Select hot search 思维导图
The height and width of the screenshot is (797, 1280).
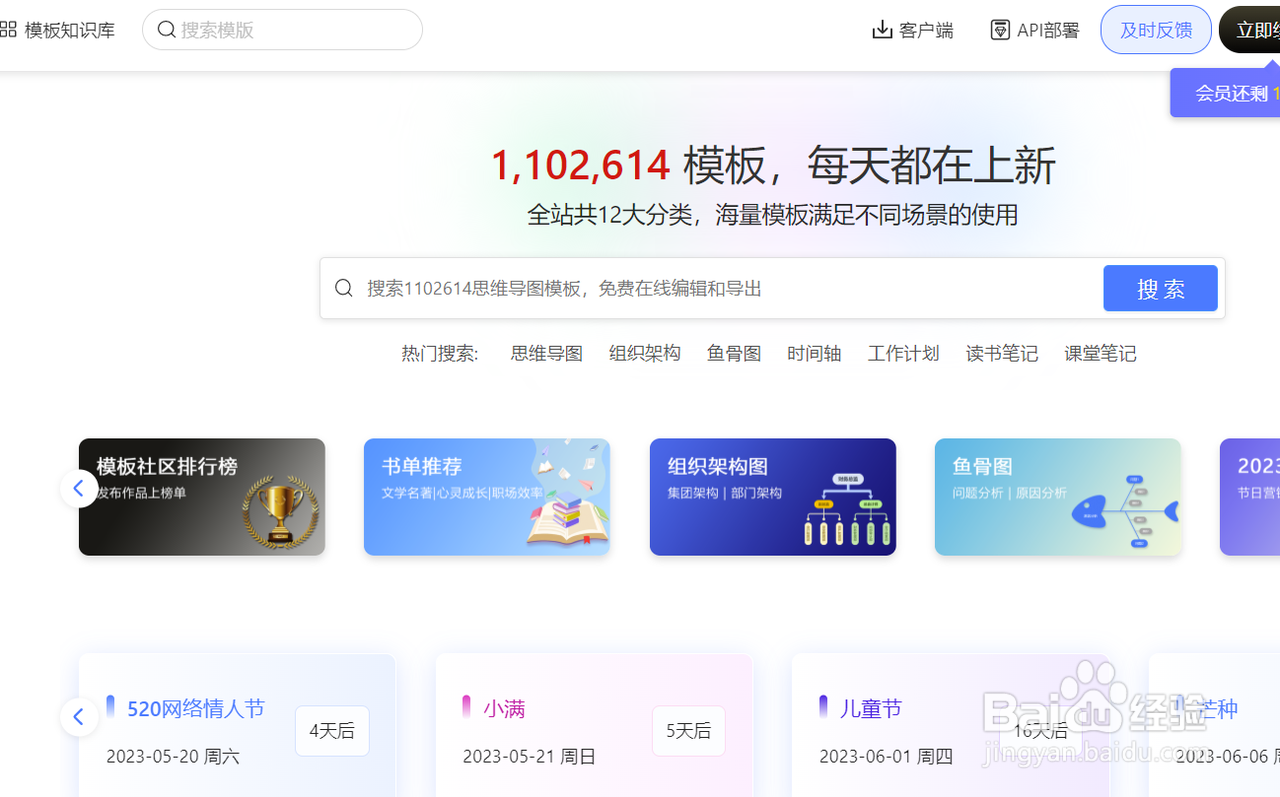point(547,353)
